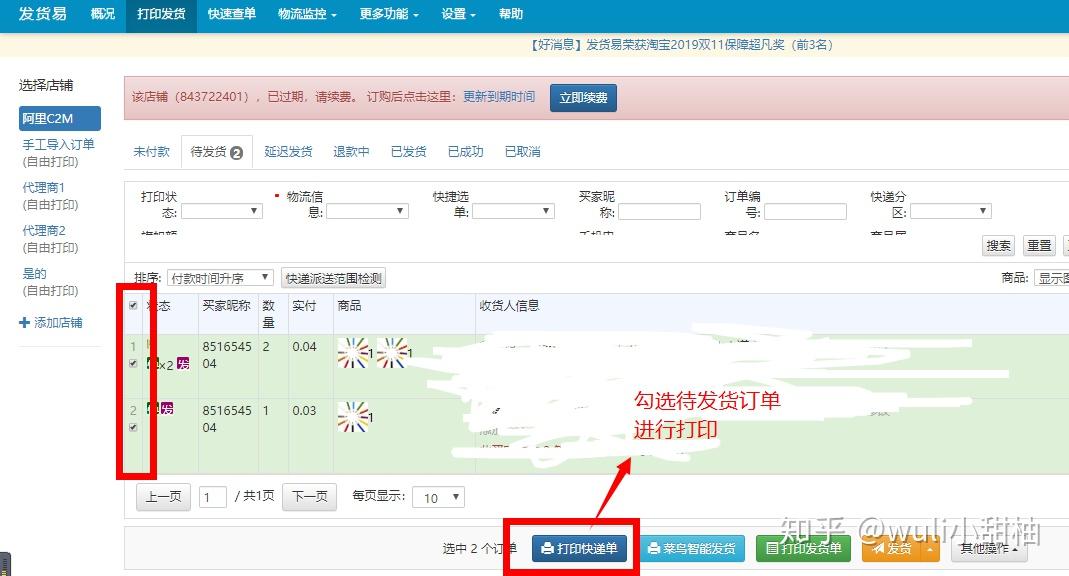The height and width of the screenshot is (576, 1069).
Task: Click the paper-plane icon on orange 发货 button
Action: (878, 548)
